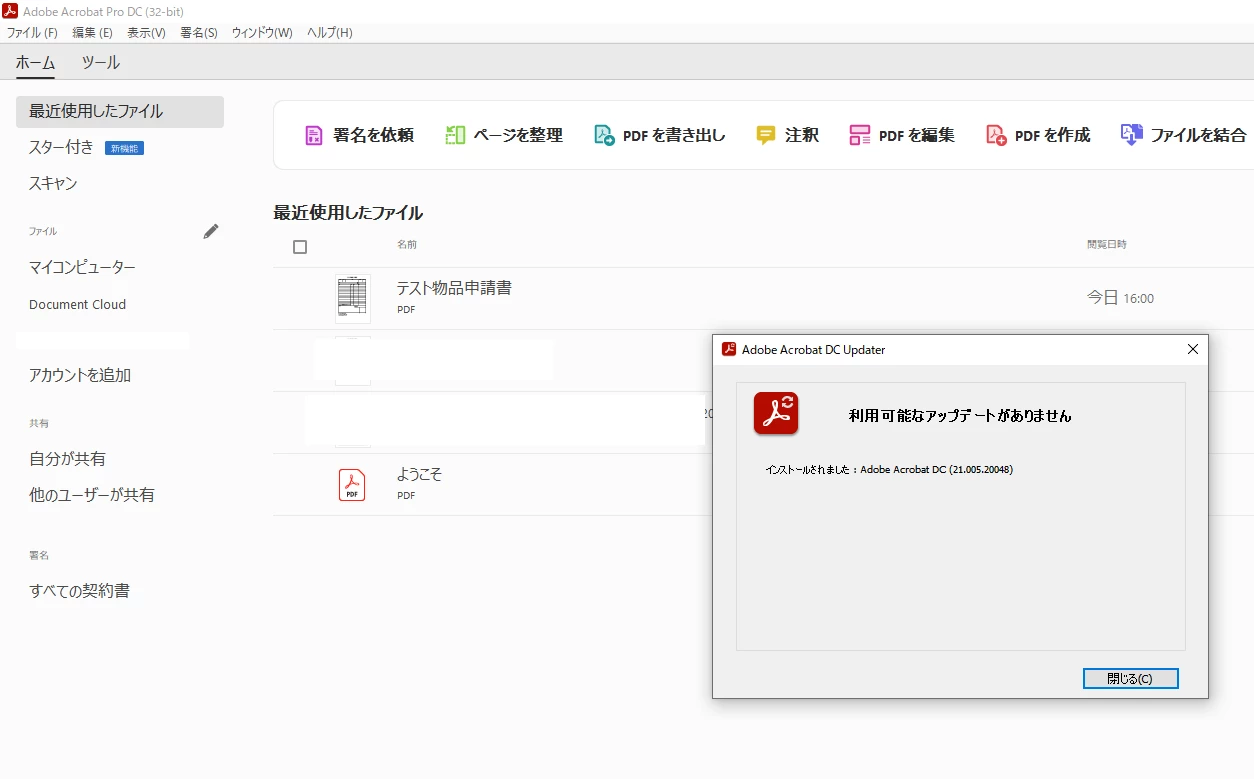Open the ウィンドウ(W) menu
Screen dimensions: 1254x779
262,33
